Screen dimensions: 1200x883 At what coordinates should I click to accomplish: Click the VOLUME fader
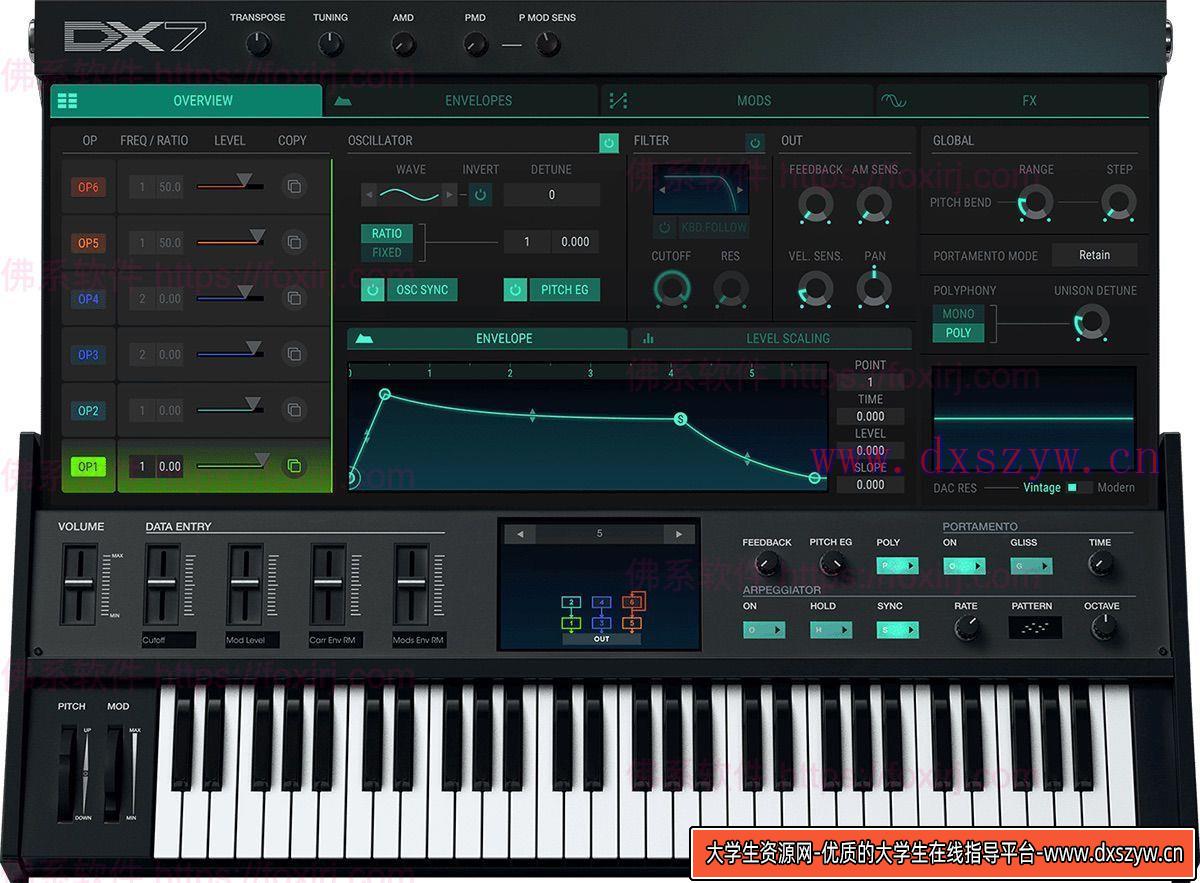tap(80, 584)
